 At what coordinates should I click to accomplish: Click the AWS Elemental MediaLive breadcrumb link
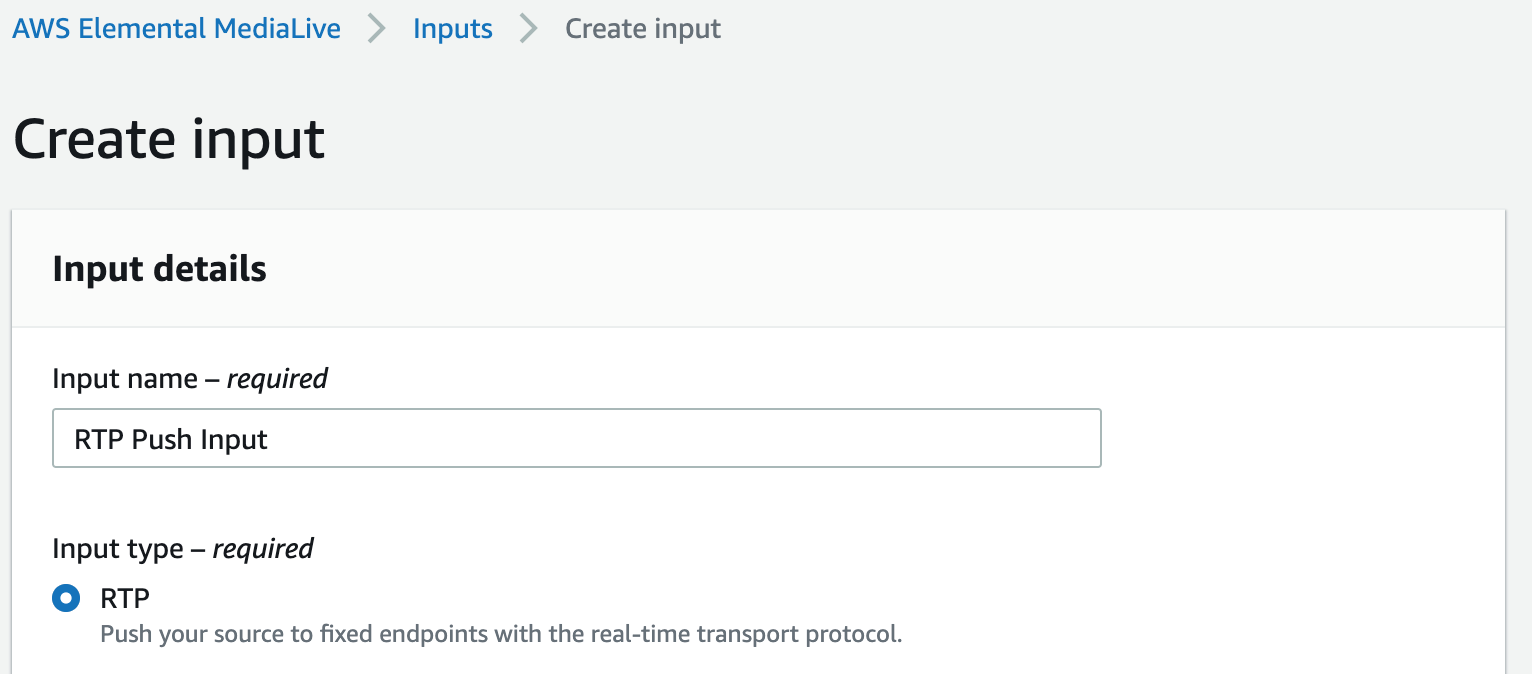176,28
